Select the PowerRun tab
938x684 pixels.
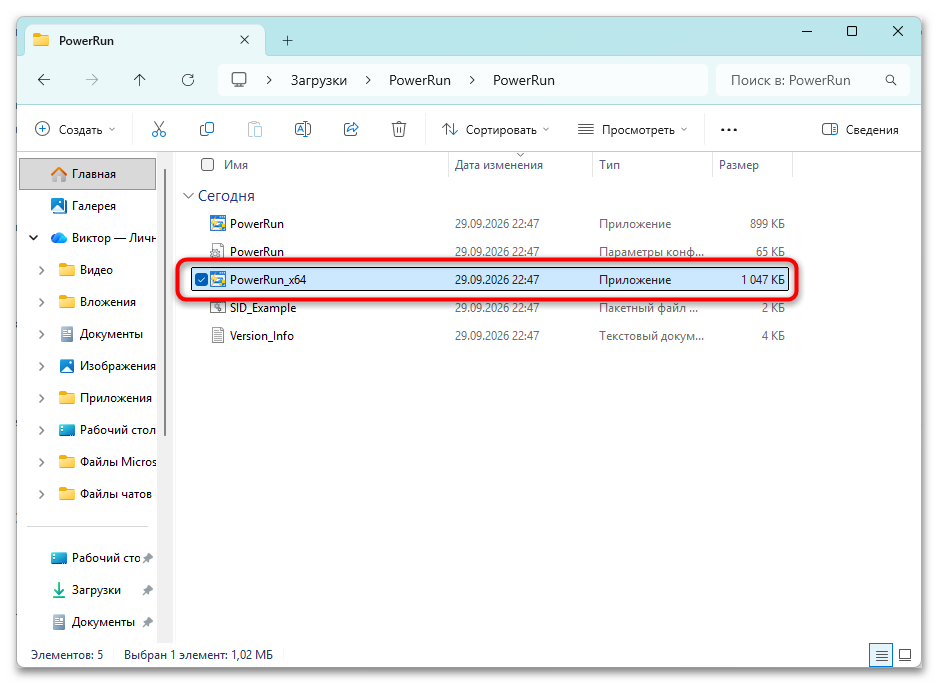pyautogui.click(x=145, y=41)
